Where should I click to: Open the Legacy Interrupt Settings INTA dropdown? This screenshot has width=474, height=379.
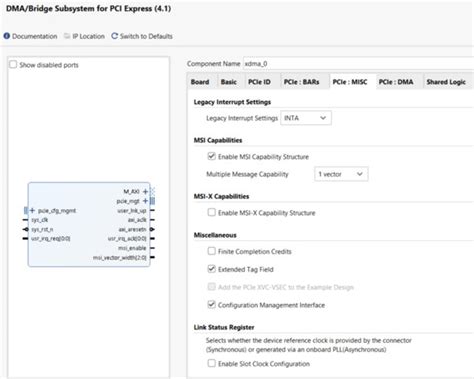tap(306, 118)
